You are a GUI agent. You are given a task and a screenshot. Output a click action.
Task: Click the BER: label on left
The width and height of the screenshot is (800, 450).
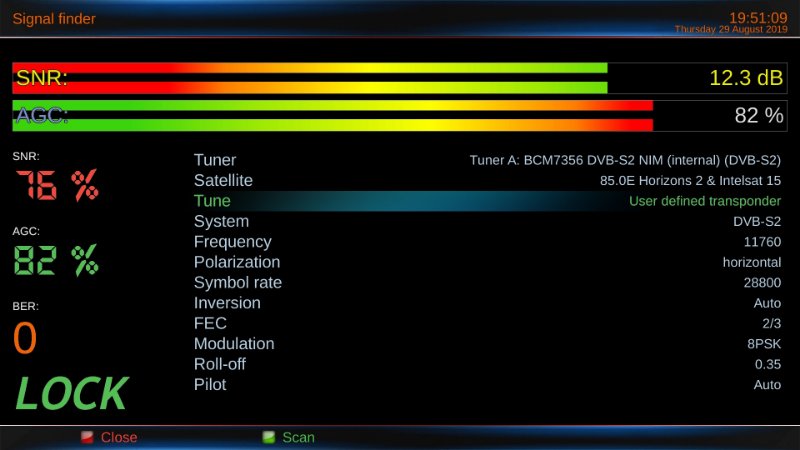[x=26, y=306]
